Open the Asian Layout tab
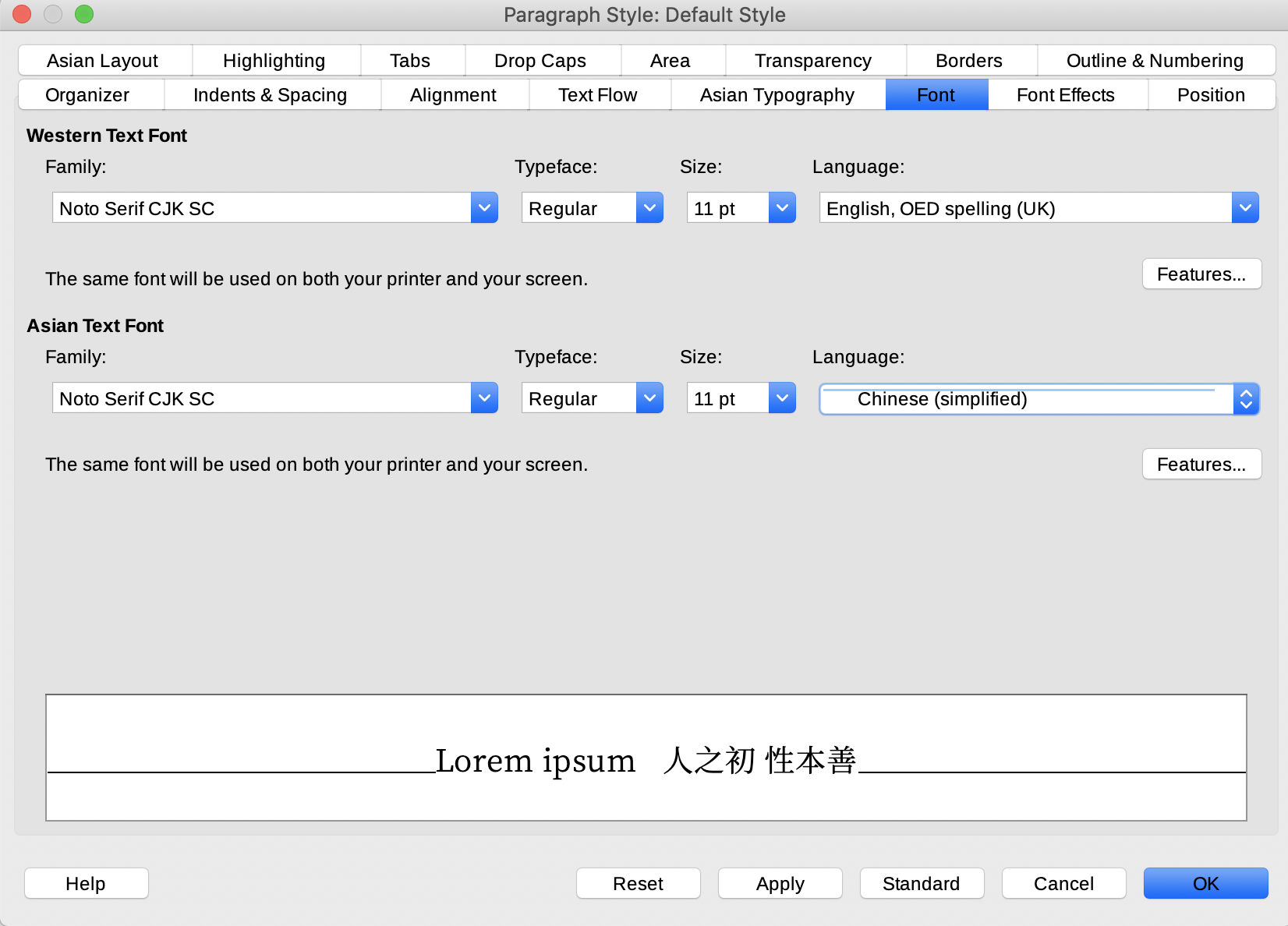 pyautogui.click(x=103, y=61)
